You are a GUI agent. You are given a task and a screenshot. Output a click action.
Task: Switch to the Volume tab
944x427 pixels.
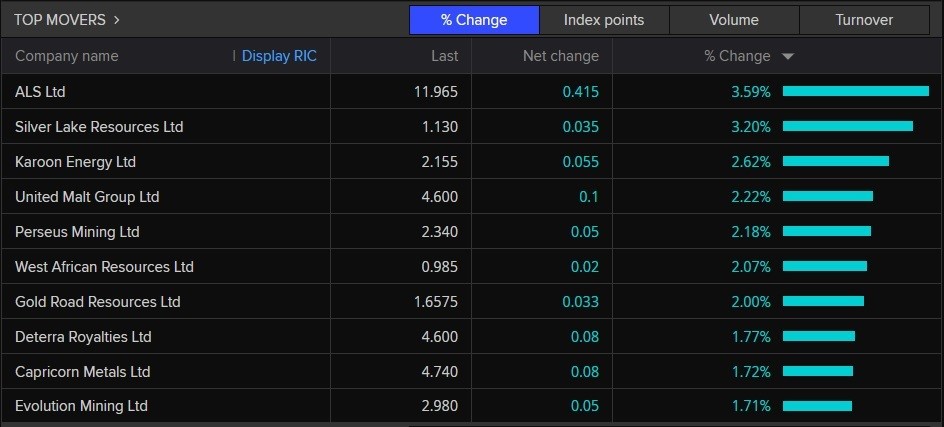[x=734, y=20]
